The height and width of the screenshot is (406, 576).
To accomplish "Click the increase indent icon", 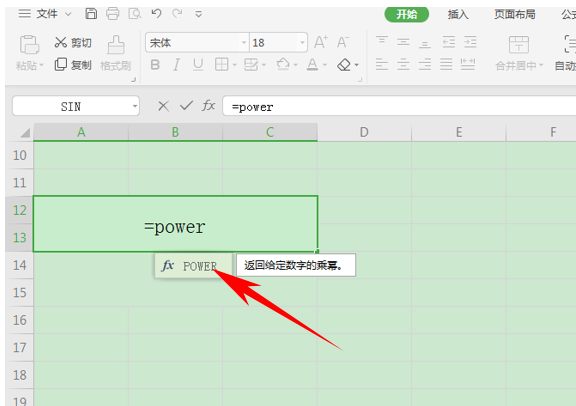I will tap(470, 42).
